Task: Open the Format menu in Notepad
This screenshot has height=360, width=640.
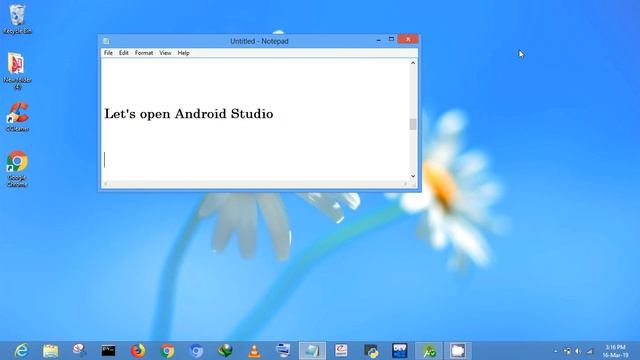Action: [144, 53]
